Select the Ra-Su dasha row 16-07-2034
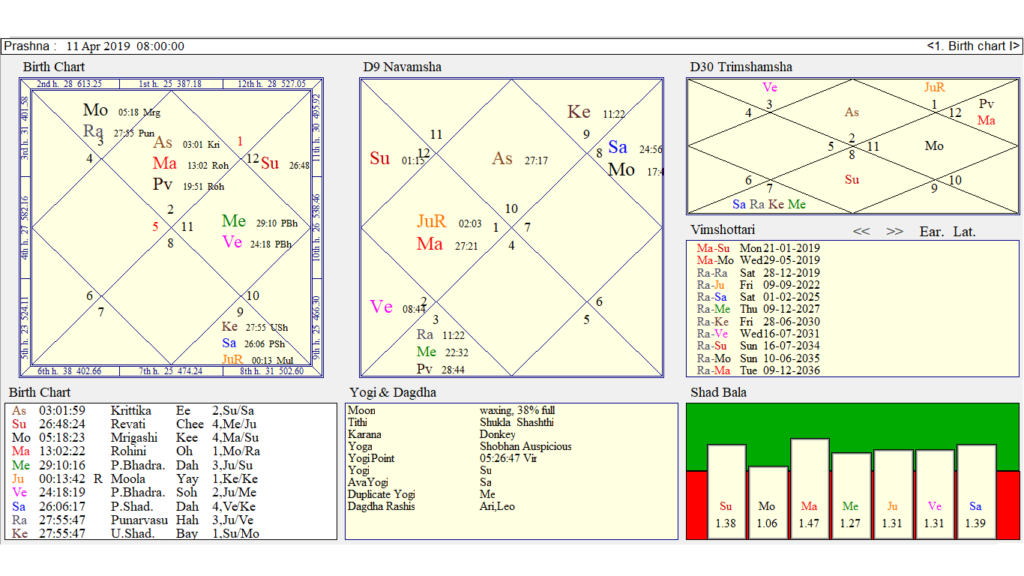Viewport: 1024px width, 576px height. [x=758, y=345]
